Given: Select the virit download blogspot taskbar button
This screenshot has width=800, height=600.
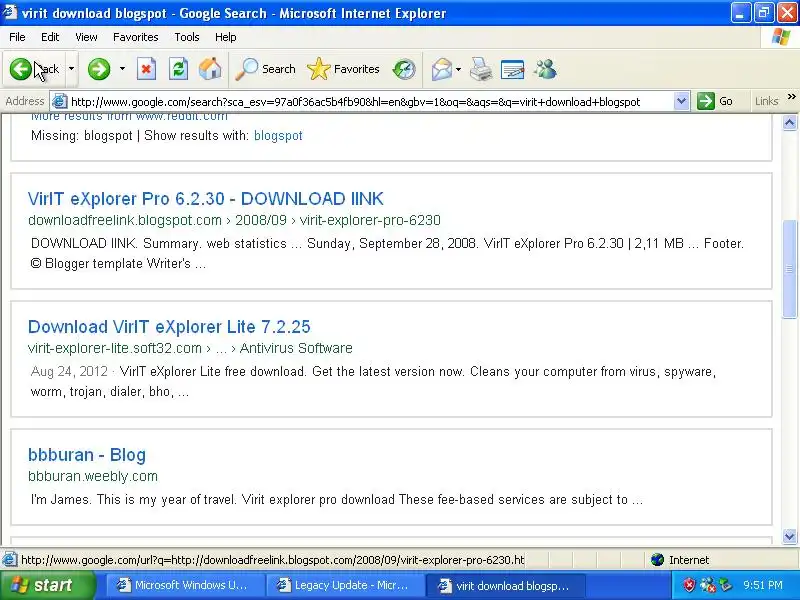Looking at the screenshot, I should tap(505, 585).
